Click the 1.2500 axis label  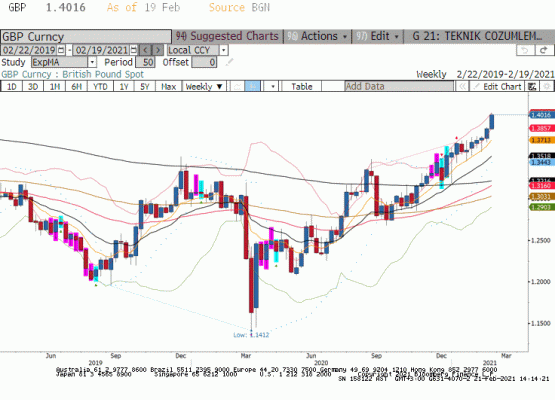542,240
